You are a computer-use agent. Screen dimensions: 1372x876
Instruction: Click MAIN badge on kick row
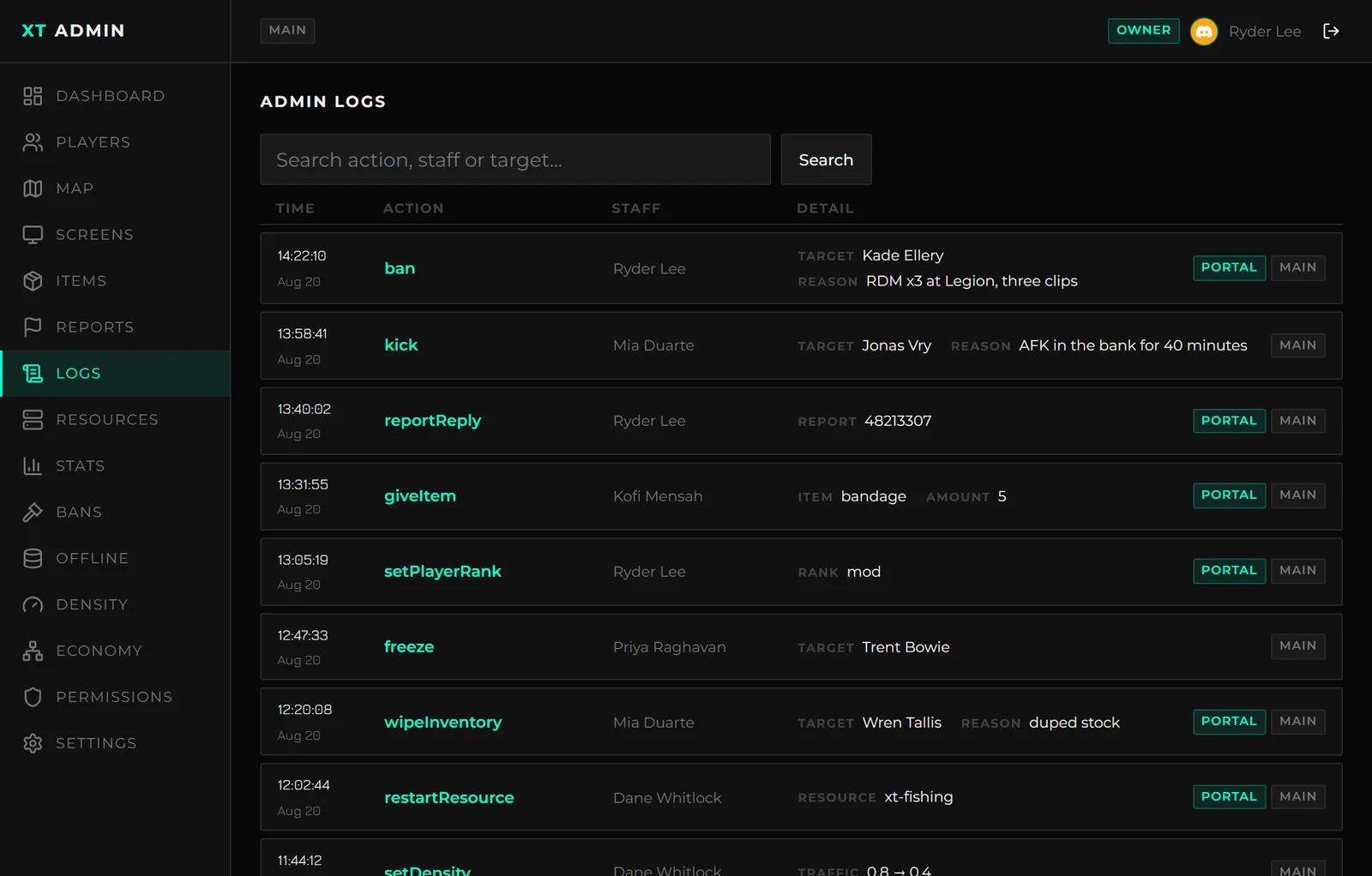point(1297,345)
